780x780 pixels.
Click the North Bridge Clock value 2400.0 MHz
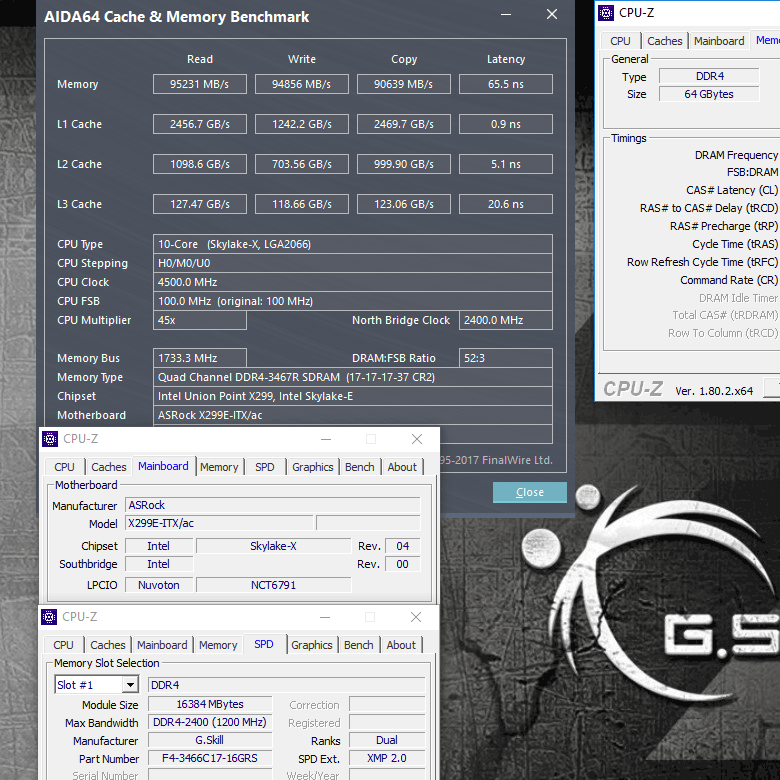pyautogui.click(x=505, y=320)
